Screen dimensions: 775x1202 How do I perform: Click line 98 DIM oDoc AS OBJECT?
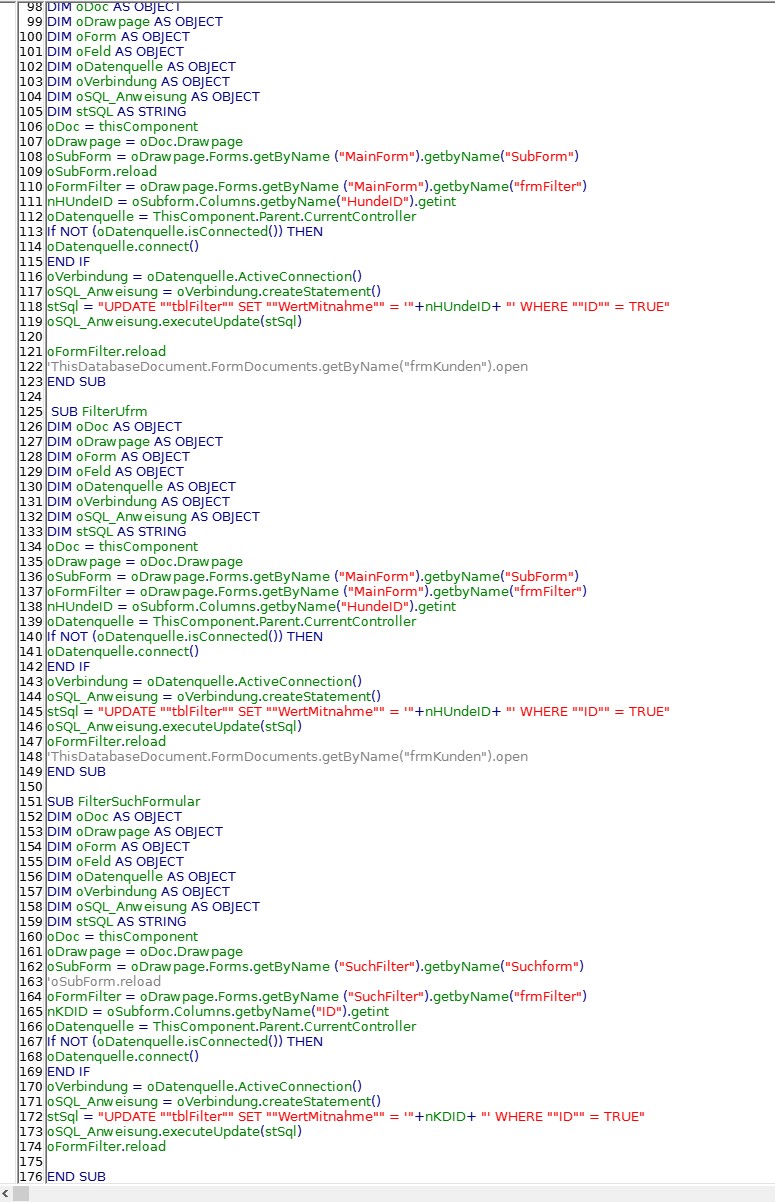(114, 7)
